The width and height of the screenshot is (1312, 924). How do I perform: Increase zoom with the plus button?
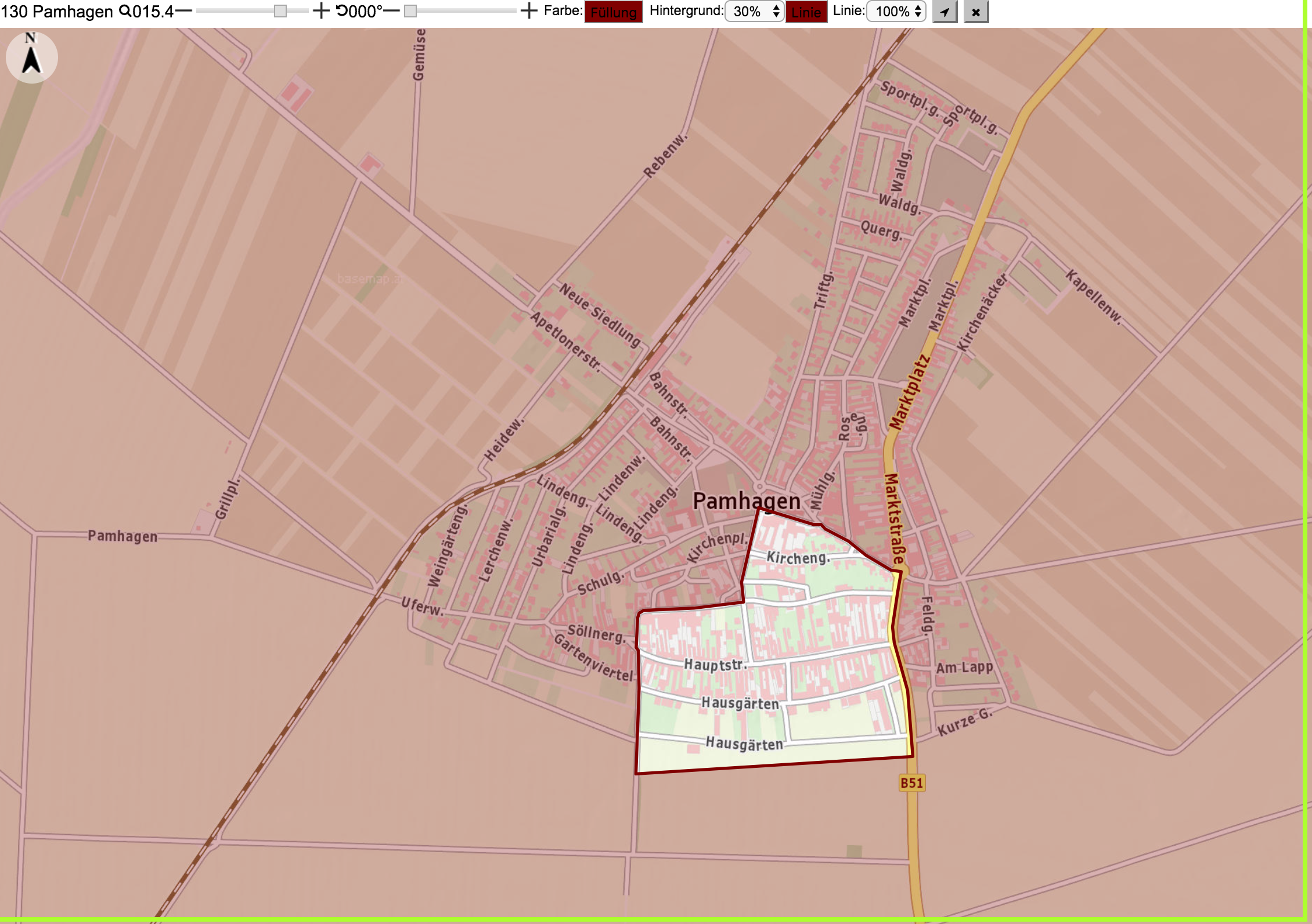pos(321,10)
